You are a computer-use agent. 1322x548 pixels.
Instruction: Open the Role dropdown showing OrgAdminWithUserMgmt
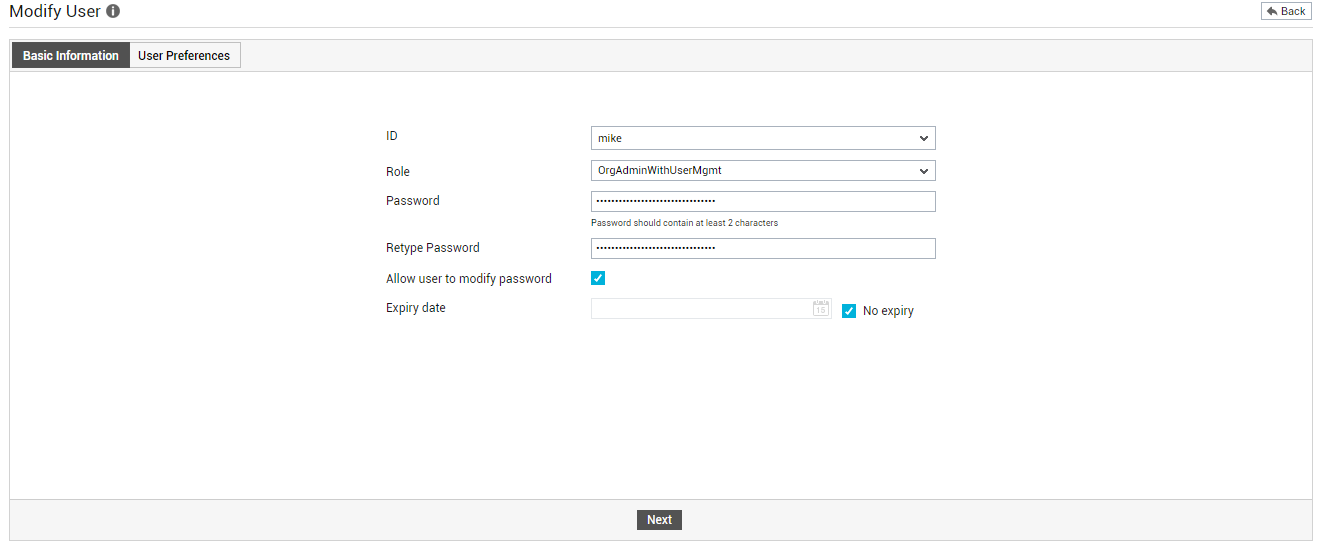coord(763,170)
